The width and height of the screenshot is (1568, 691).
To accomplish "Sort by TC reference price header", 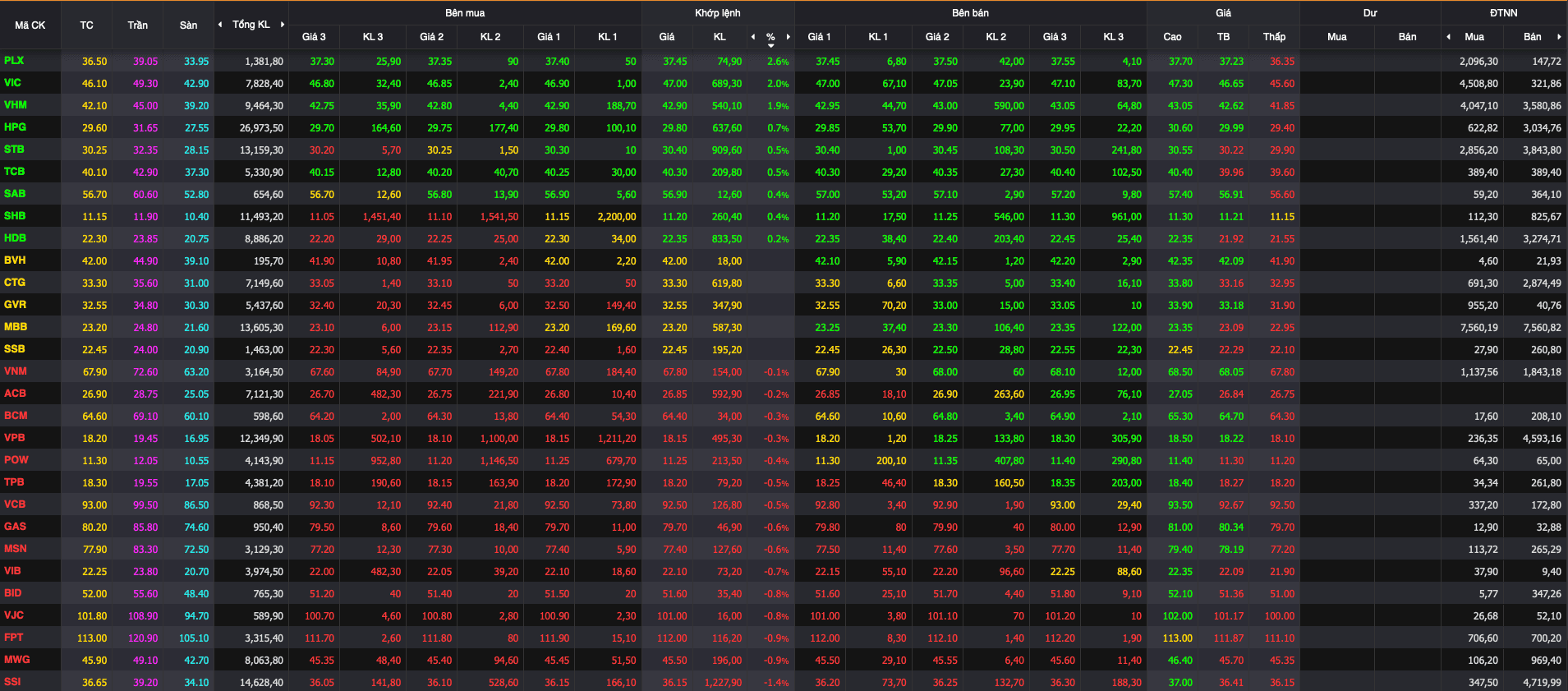I will pyautogui.click(x=87, y=25).
